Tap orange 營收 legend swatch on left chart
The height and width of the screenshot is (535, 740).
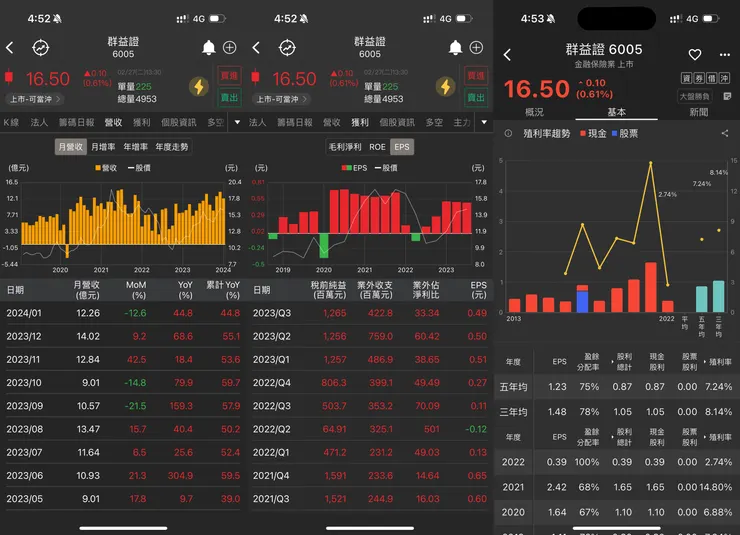(x=98, y=167)
